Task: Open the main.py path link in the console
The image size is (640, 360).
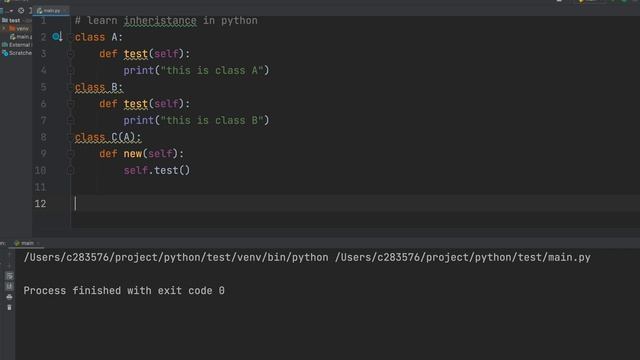Action: [463, 258]
